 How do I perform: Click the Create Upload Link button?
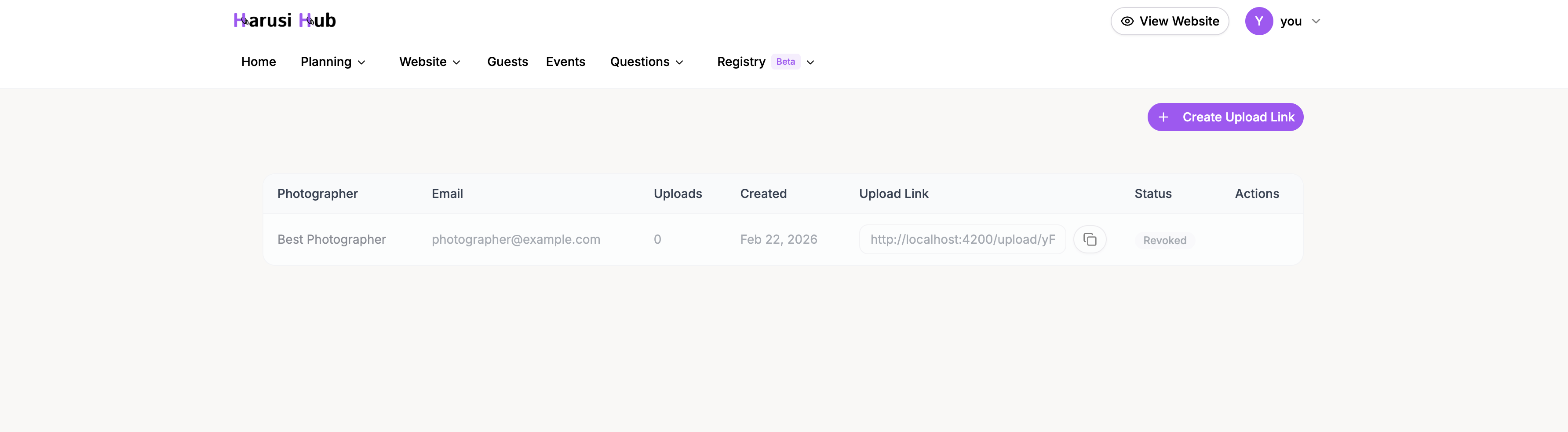(x=1225, y=117)
